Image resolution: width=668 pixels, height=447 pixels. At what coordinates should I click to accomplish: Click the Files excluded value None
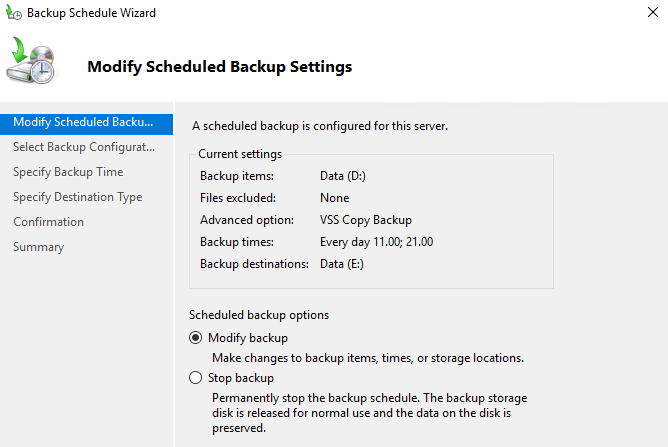[x=334, y=198]
